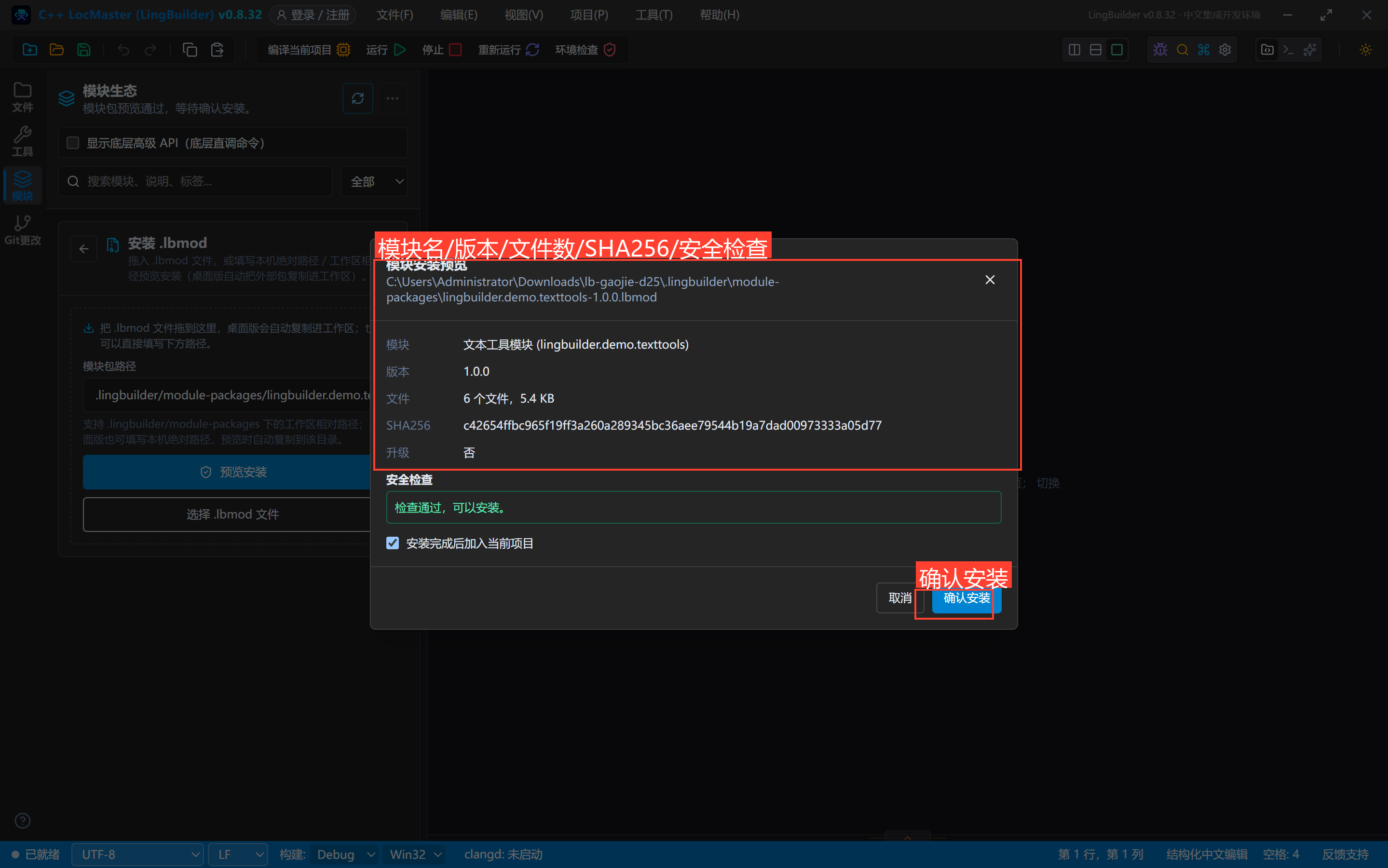Click the 环境检查 toolbar item
Viewport: 1388px width, 868px height.
pos(585,50)
